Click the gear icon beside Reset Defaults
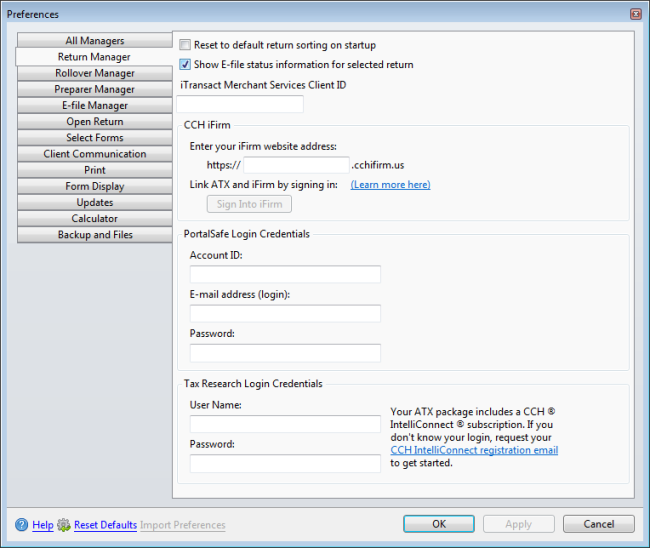Viewport: 650px width, 548px height. (x=64, y=525)
